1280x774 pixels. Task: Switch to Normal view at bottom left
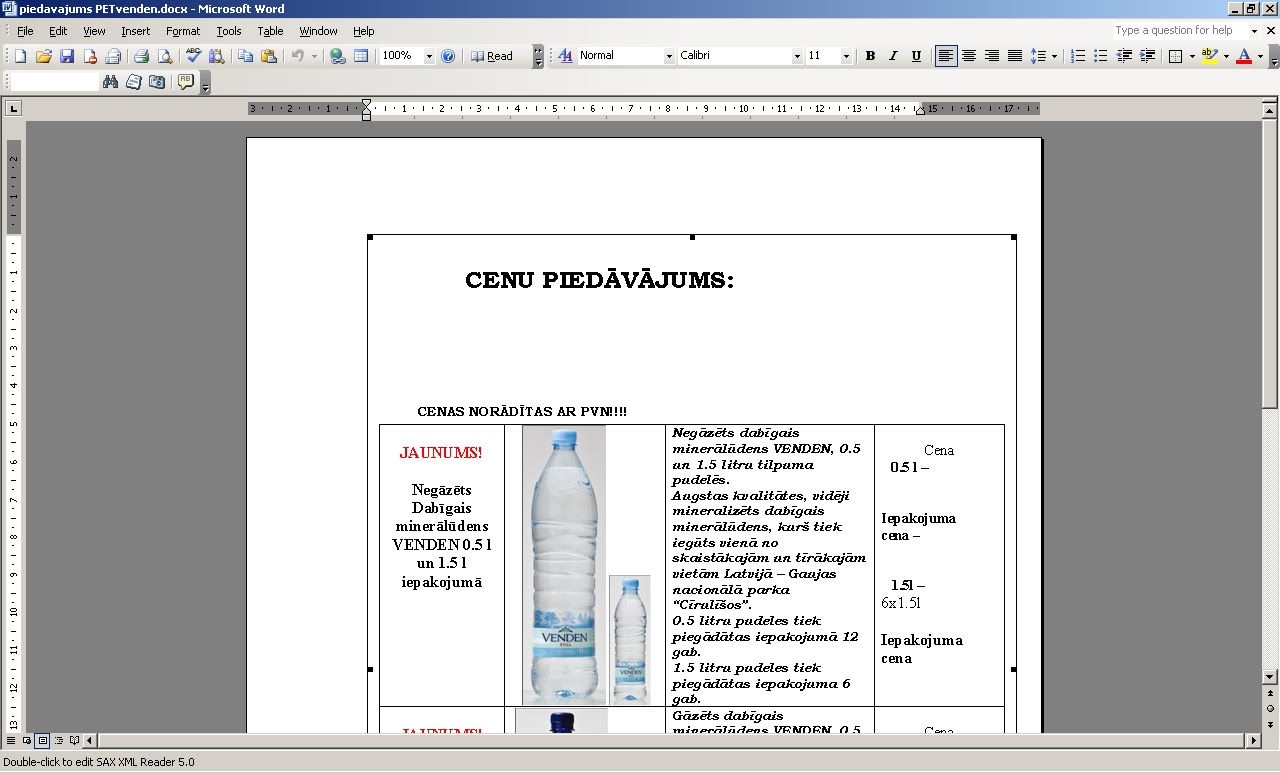(11, 741)
